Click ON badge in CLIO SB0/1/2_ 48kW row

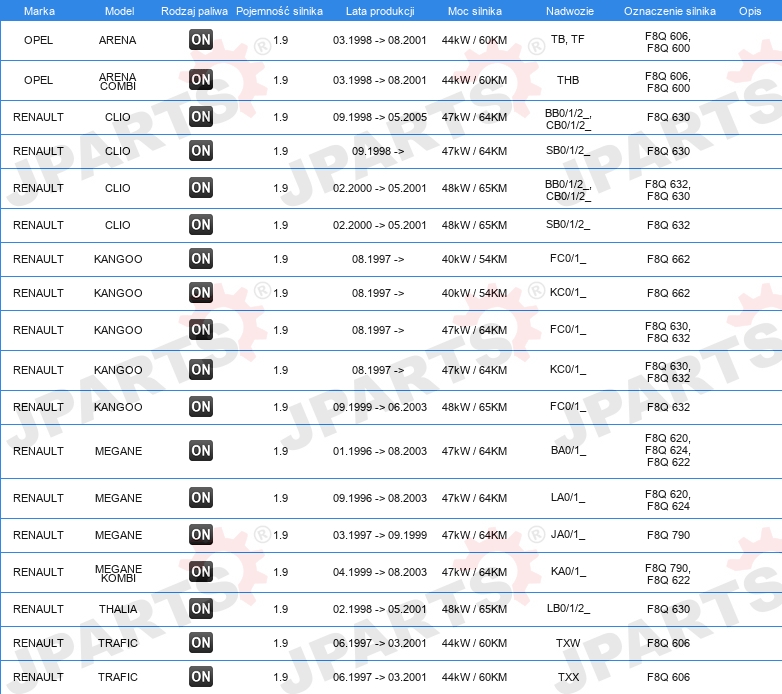[201, 225]
